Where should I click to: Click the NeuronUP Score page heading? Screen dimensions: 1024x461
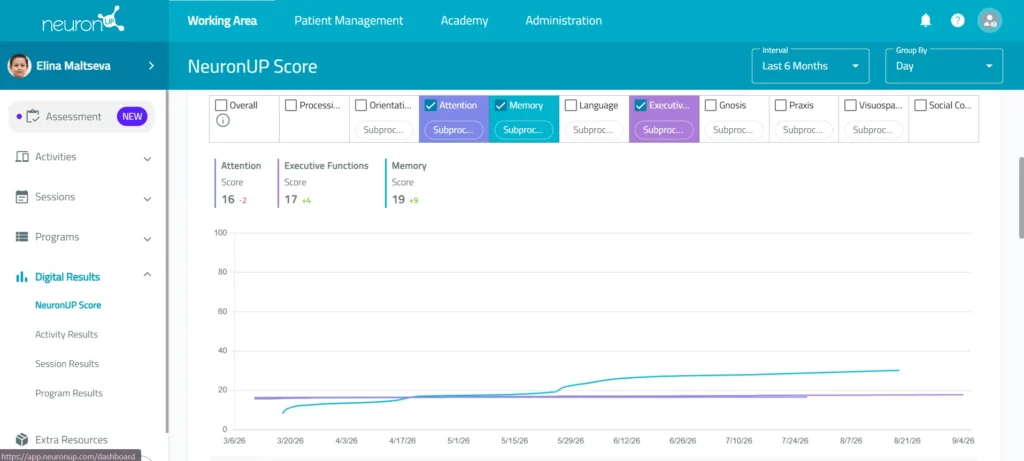pos(252,66)
